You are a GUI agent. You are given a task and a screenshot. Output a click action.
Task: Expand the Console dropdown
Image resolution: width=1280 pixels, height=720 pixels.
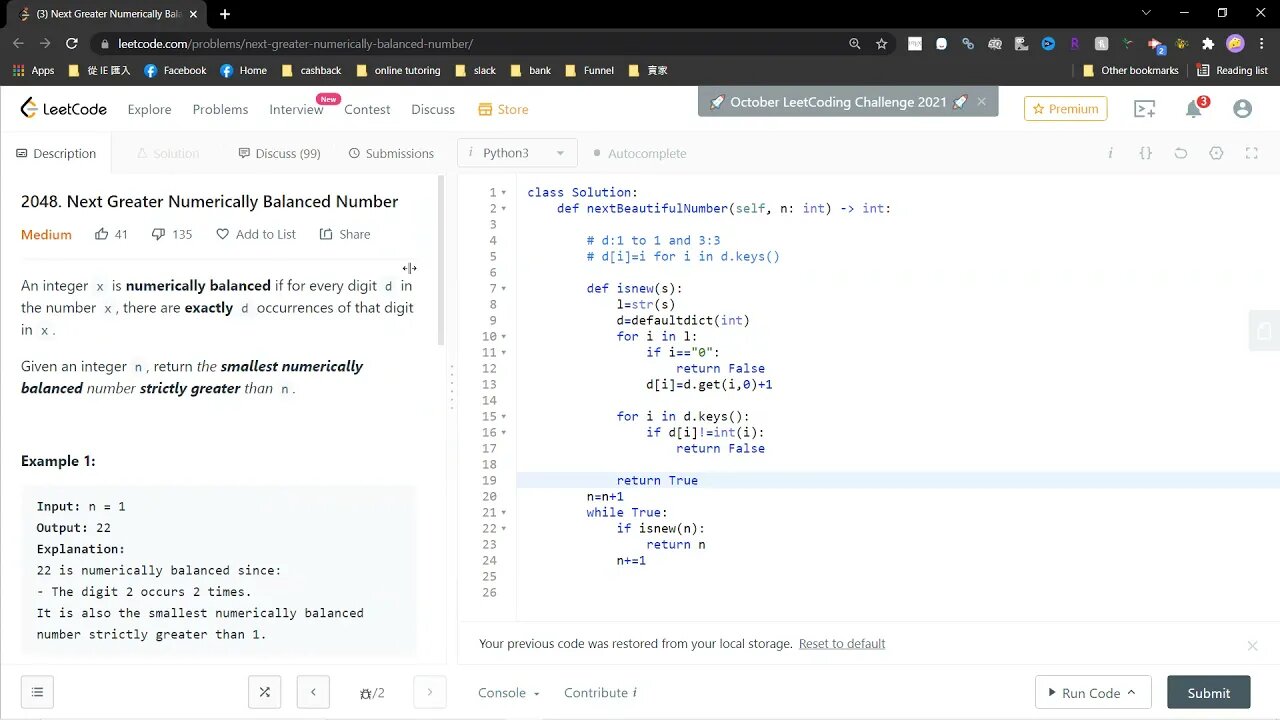[x=509, y=692]
